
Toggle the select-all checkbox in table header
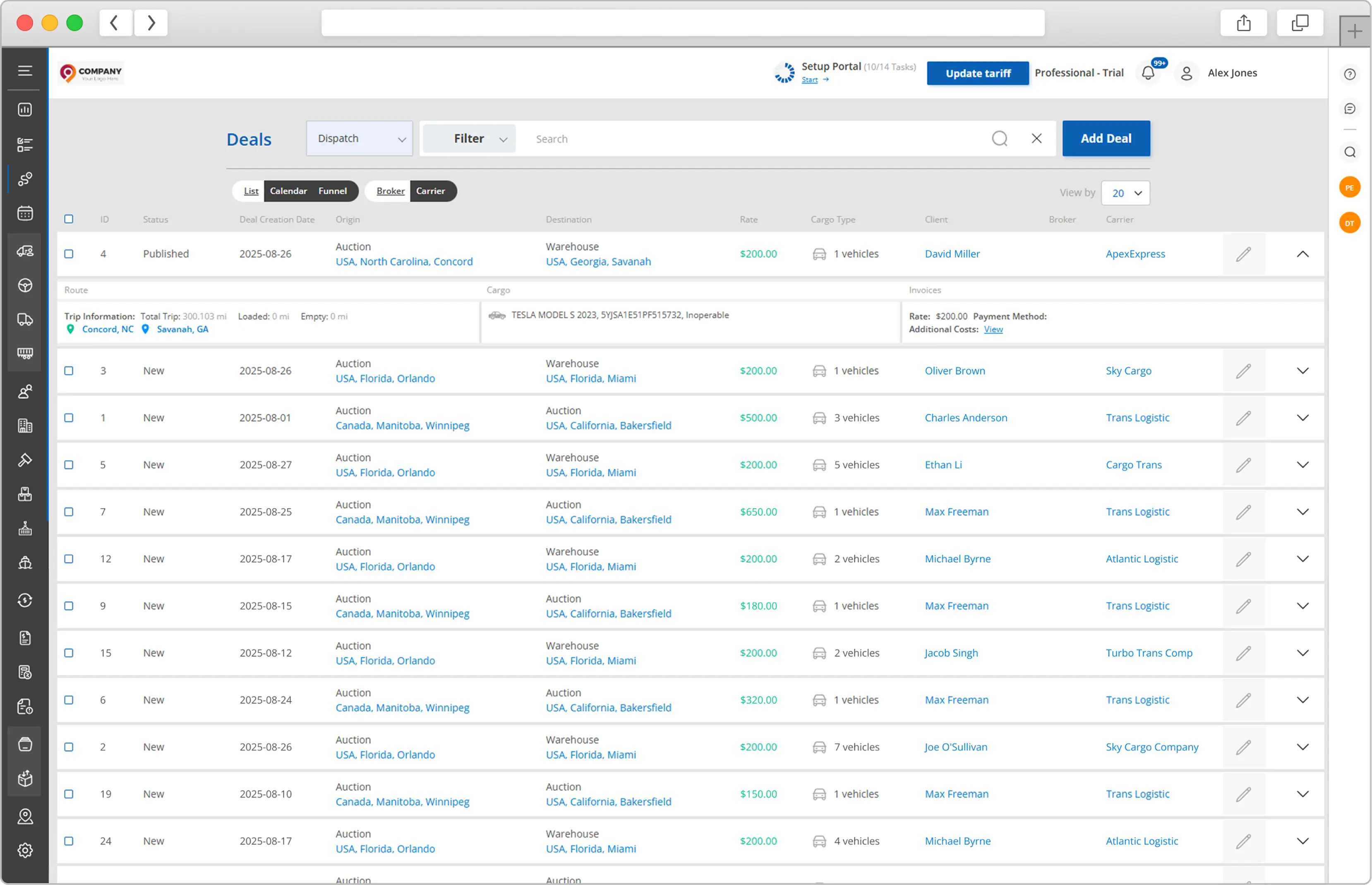point(69,219)
